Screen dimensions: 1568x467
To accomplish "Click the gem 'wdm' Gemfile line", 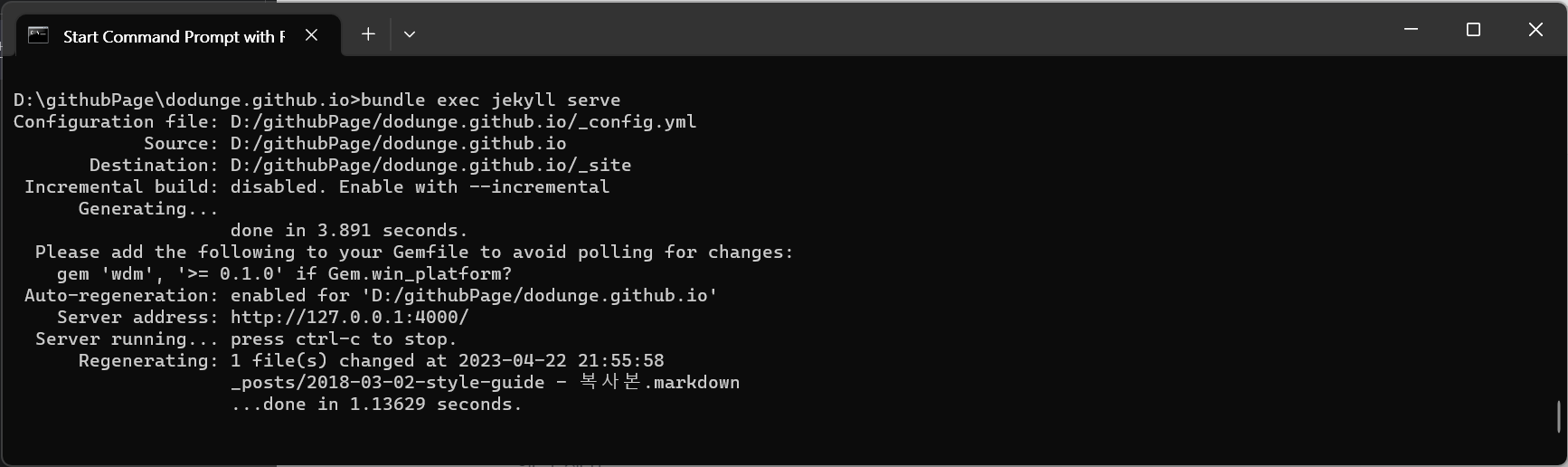I will click(x=284, y=274).
